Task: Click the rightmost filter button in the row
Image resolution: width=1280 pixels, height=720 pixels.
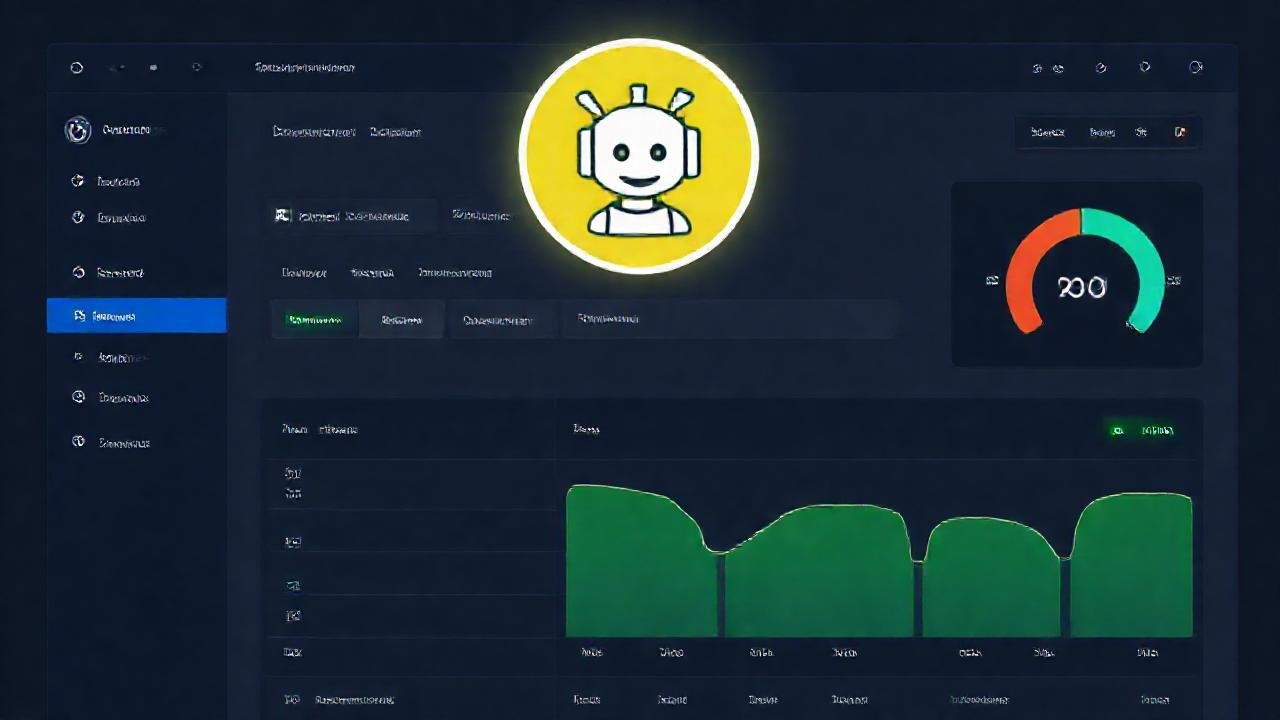Action: 607,319
